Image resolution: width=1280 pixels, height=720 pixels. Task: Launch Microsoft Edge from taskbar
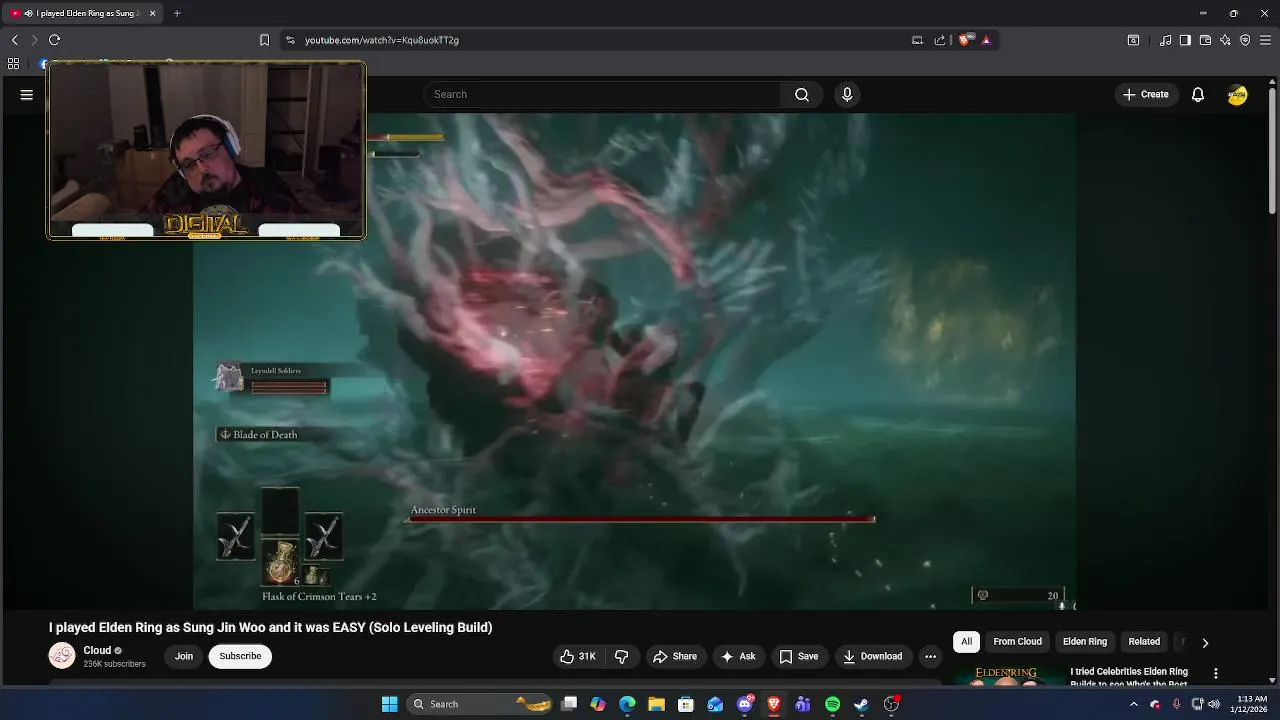[x=627, y=704]
